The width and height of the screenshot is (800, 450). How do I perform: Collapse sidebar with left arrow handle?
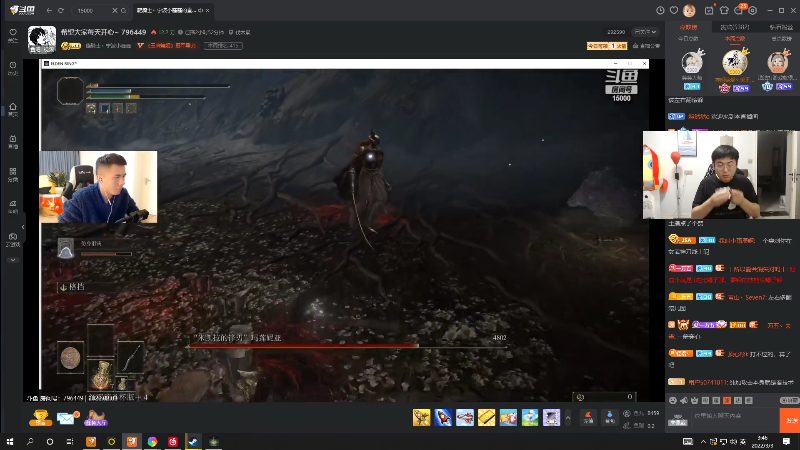tap(23, 227)
